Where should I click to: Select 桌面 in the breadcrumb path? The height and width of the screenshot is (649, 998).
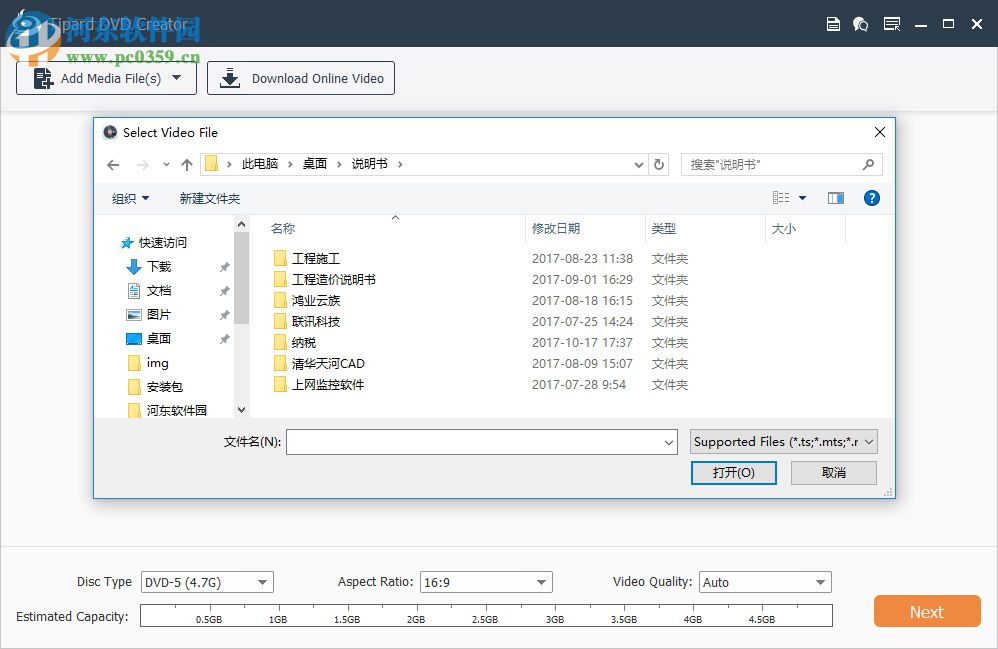314,164
